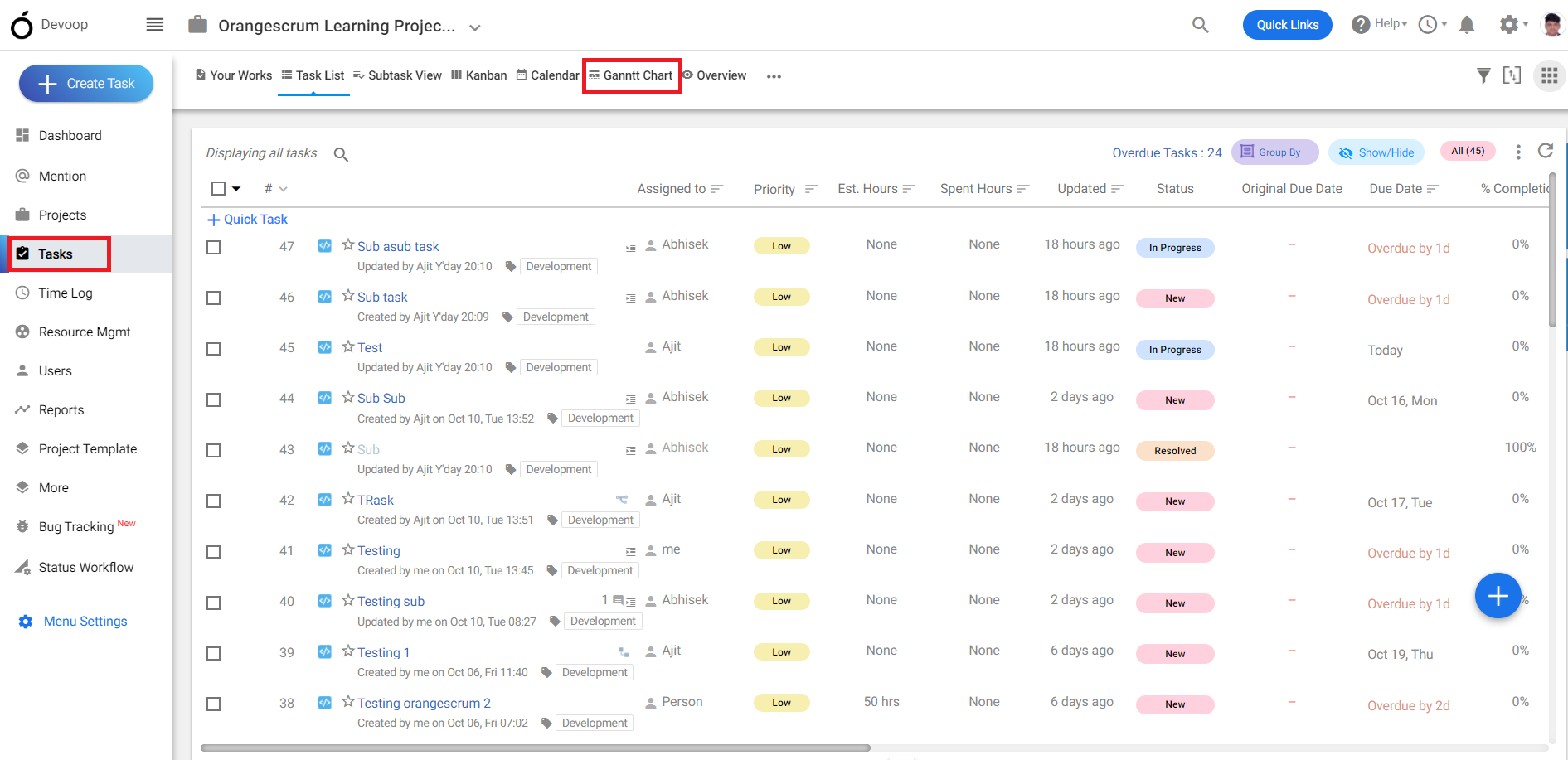Refresh the task list

tap(1546, 151)
